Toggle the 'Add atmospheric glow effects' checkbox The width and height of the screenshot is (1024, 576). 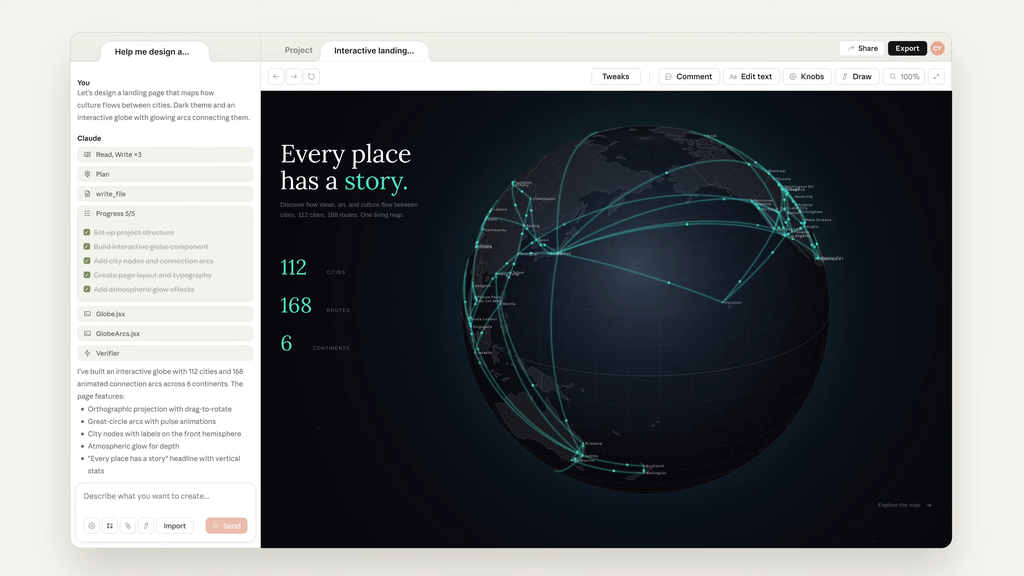[88, 290]
